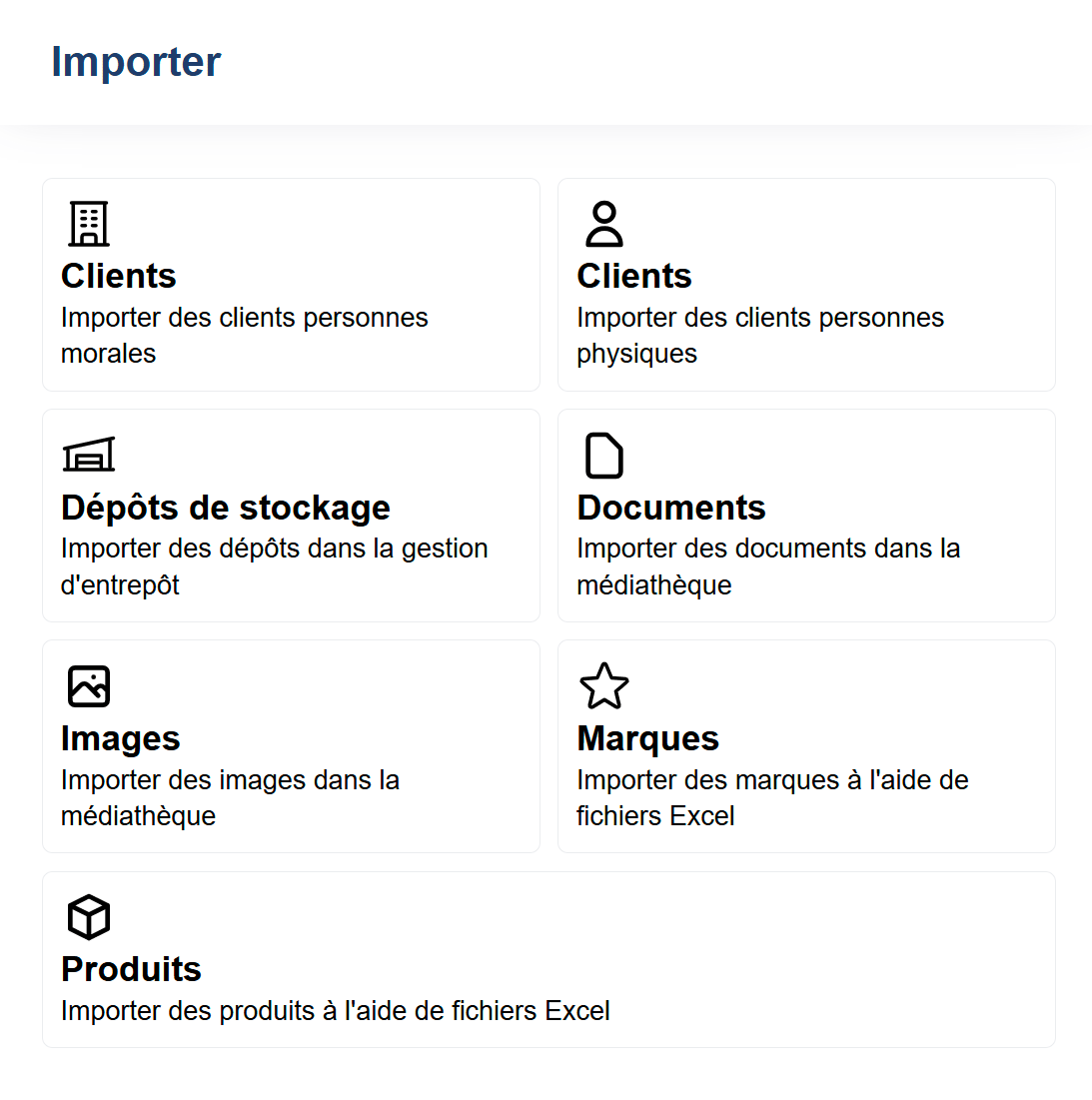Click the picture icon above Images
The height and width of the screenshot is (1100, 1092).
(89, 686)
